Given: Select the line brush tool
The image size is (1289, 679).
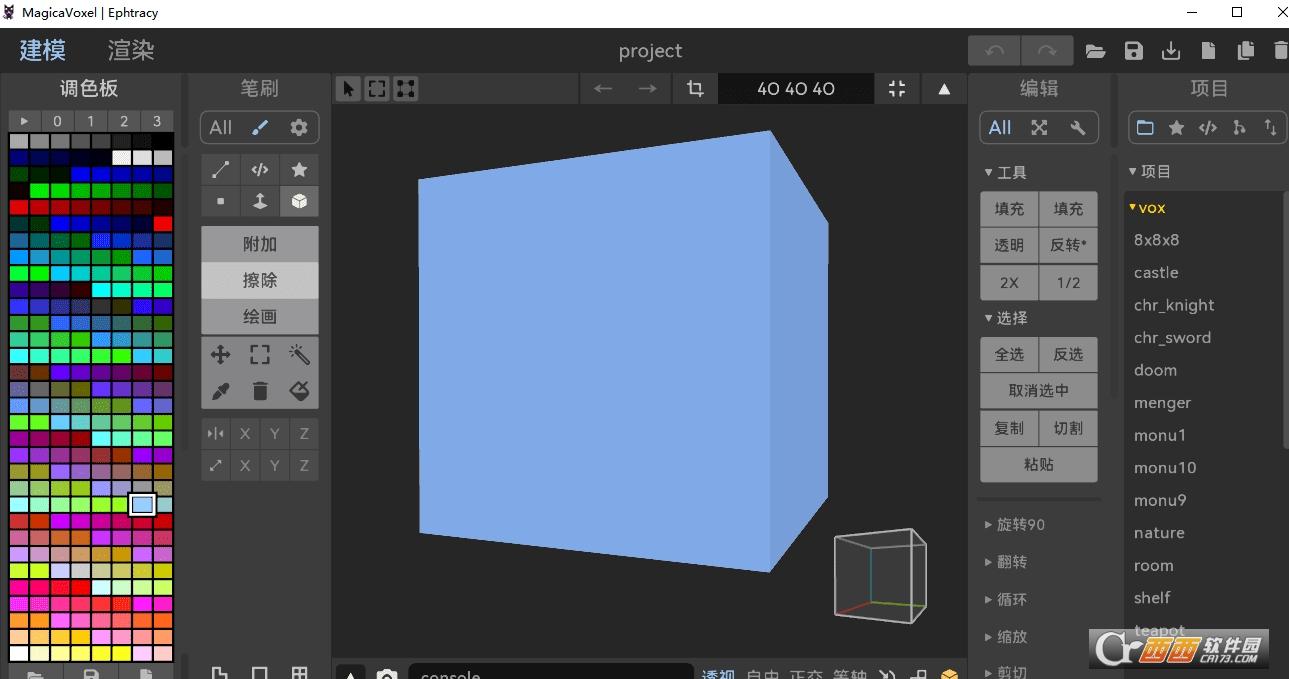Looking at the screenshot, I should [x=221, y=169].
